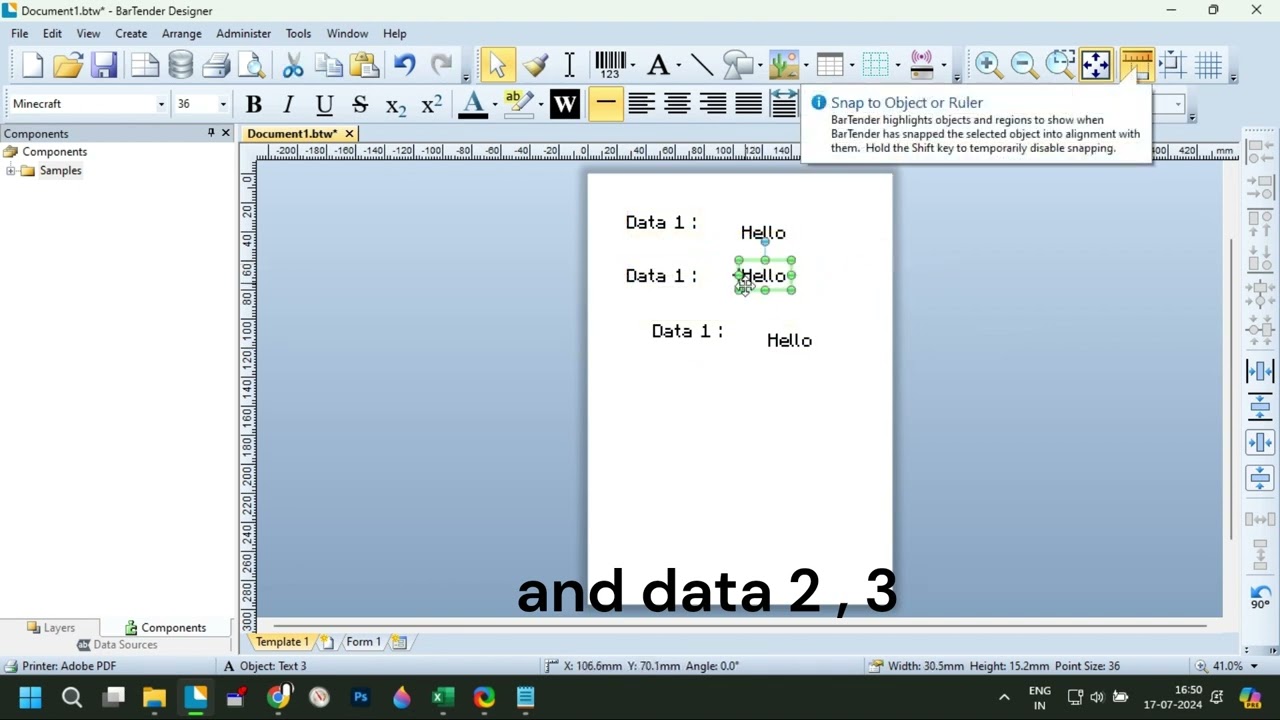Open a file with the folder icon
The image size is (1280, 720).
tap(68, 65)
